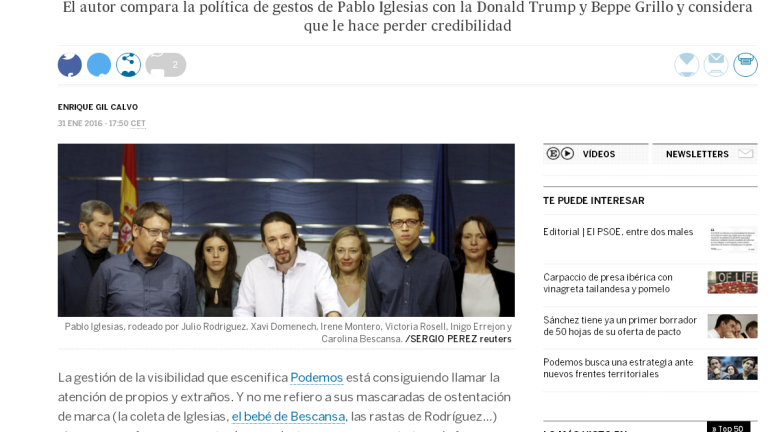Click the video play icon beside VÍDEOS
Screen dimensions: 768x432
pyautogui.click(x=567, y=154)
